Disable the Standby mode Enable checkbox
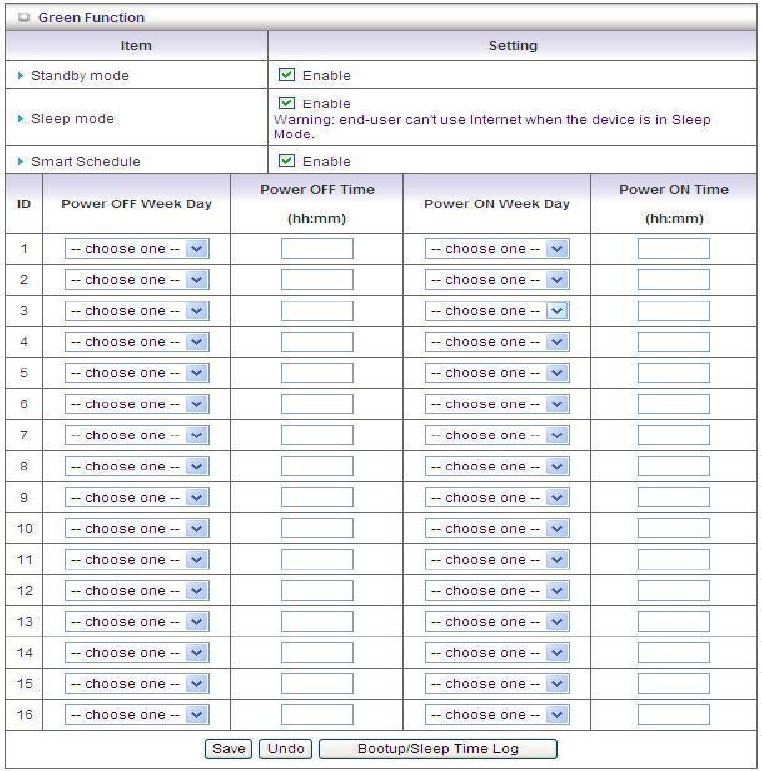 coord(287,75)
